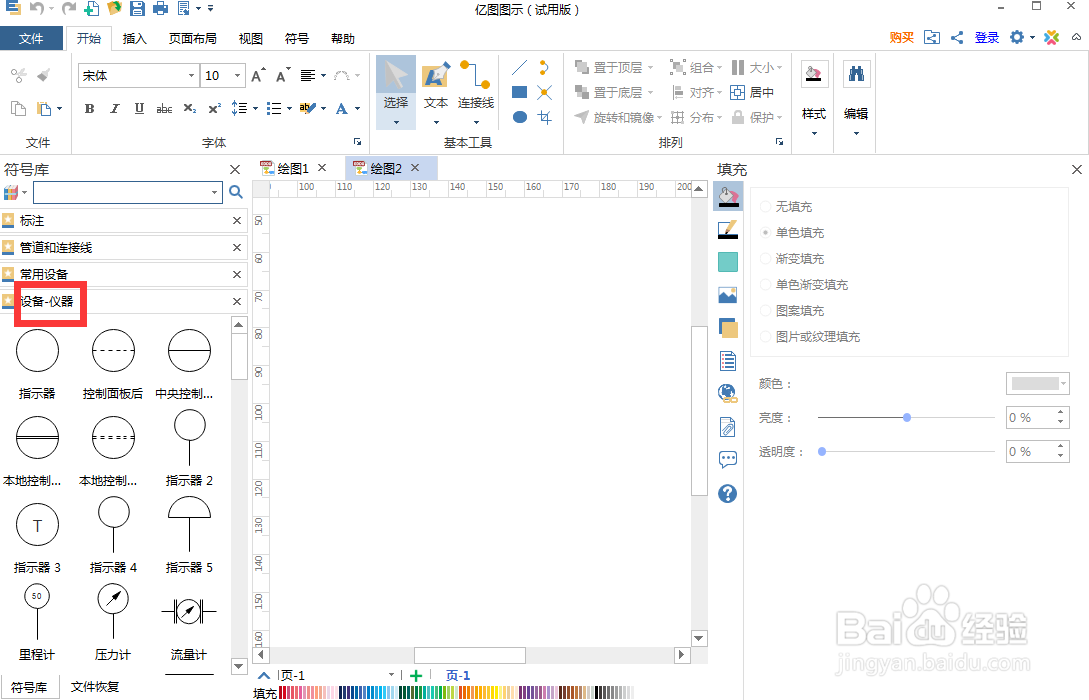The width and height of the screenshot is (1089, 700).
Task: Open the font name dropdown 宋体
Action: coord(192,76)
